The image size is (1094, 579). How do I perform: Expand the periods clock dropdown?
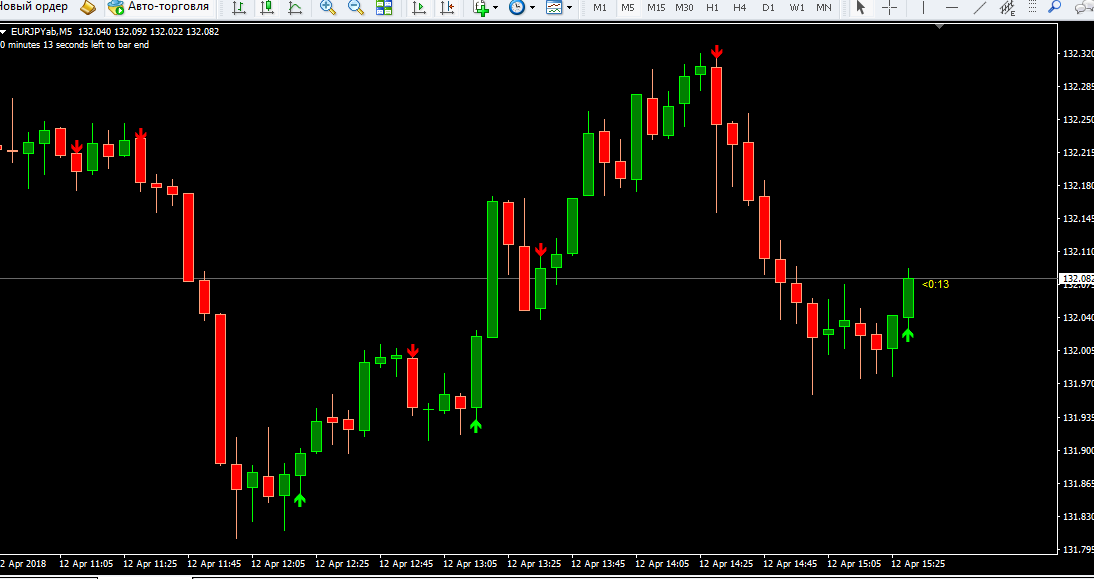(x=532, y=8)
